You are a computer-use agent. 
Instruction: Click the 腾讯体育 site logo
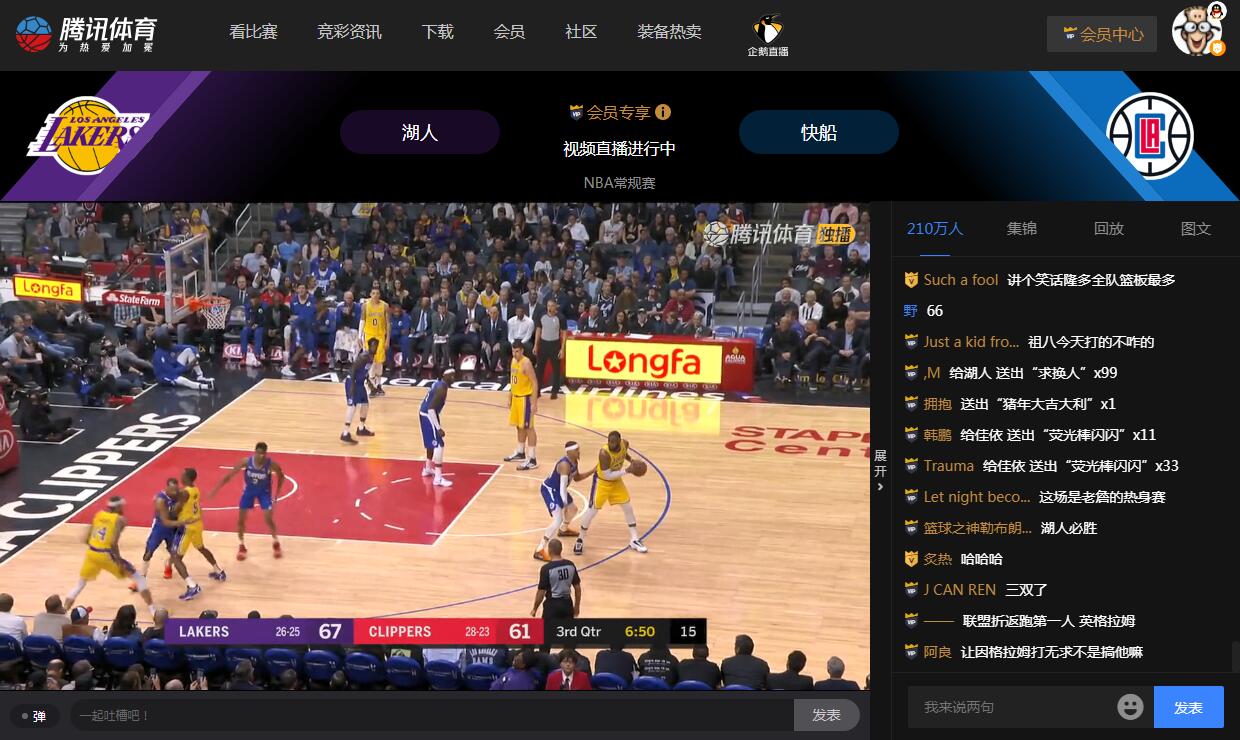[x=86, y=34]
